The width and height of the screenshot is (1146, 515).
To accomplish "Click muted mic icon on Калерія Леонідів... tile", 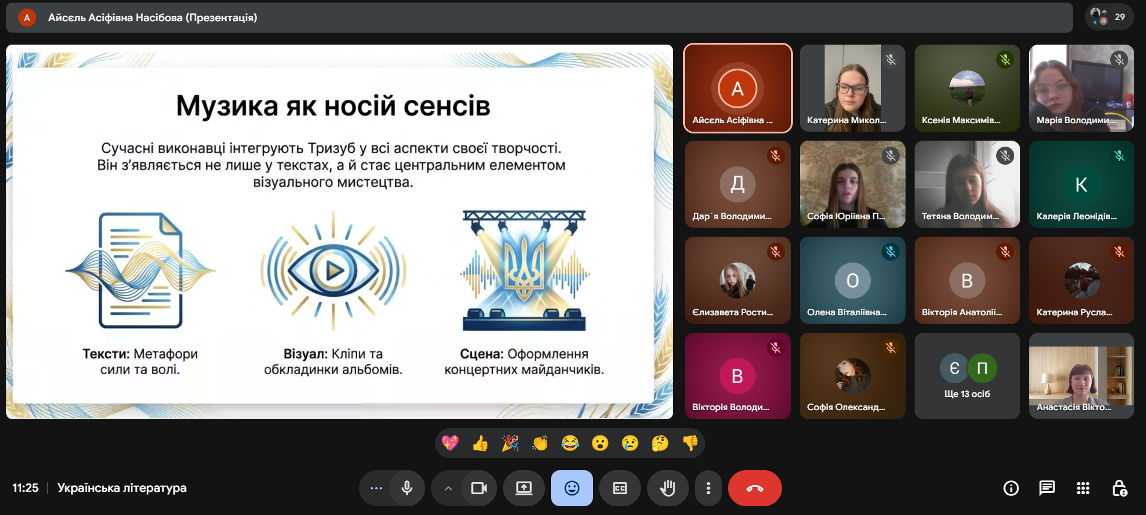I will 1119,156.
